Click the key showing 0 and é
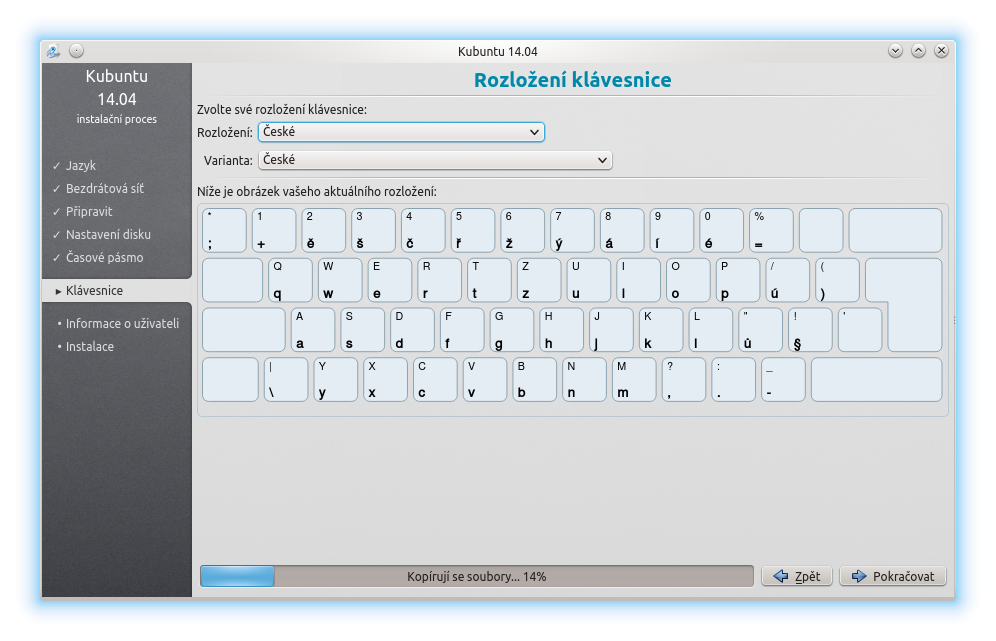The width and height of the screenshot is (996, 641). tap(722, 230)
